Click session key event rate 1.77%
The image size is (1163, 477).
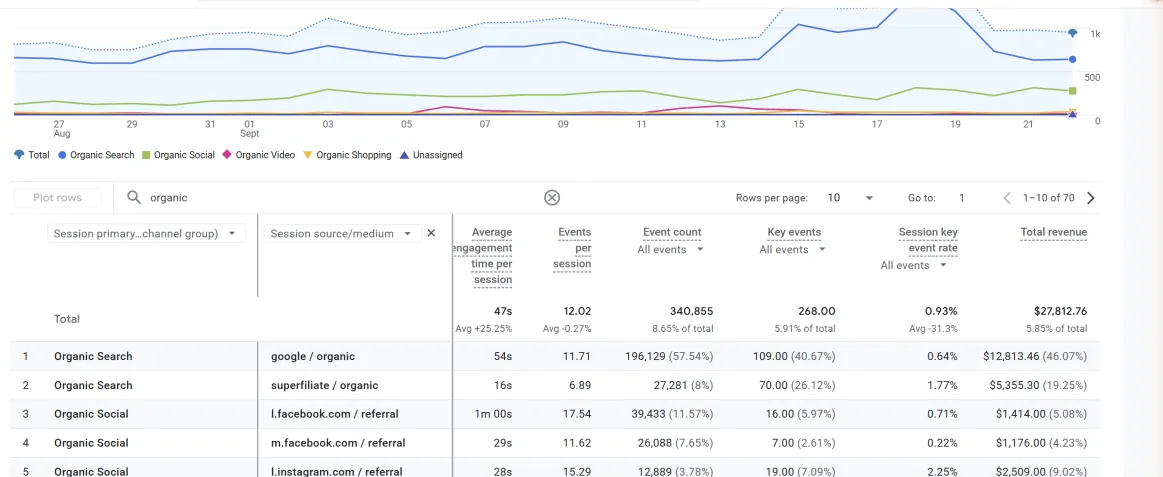click(942, 385)
